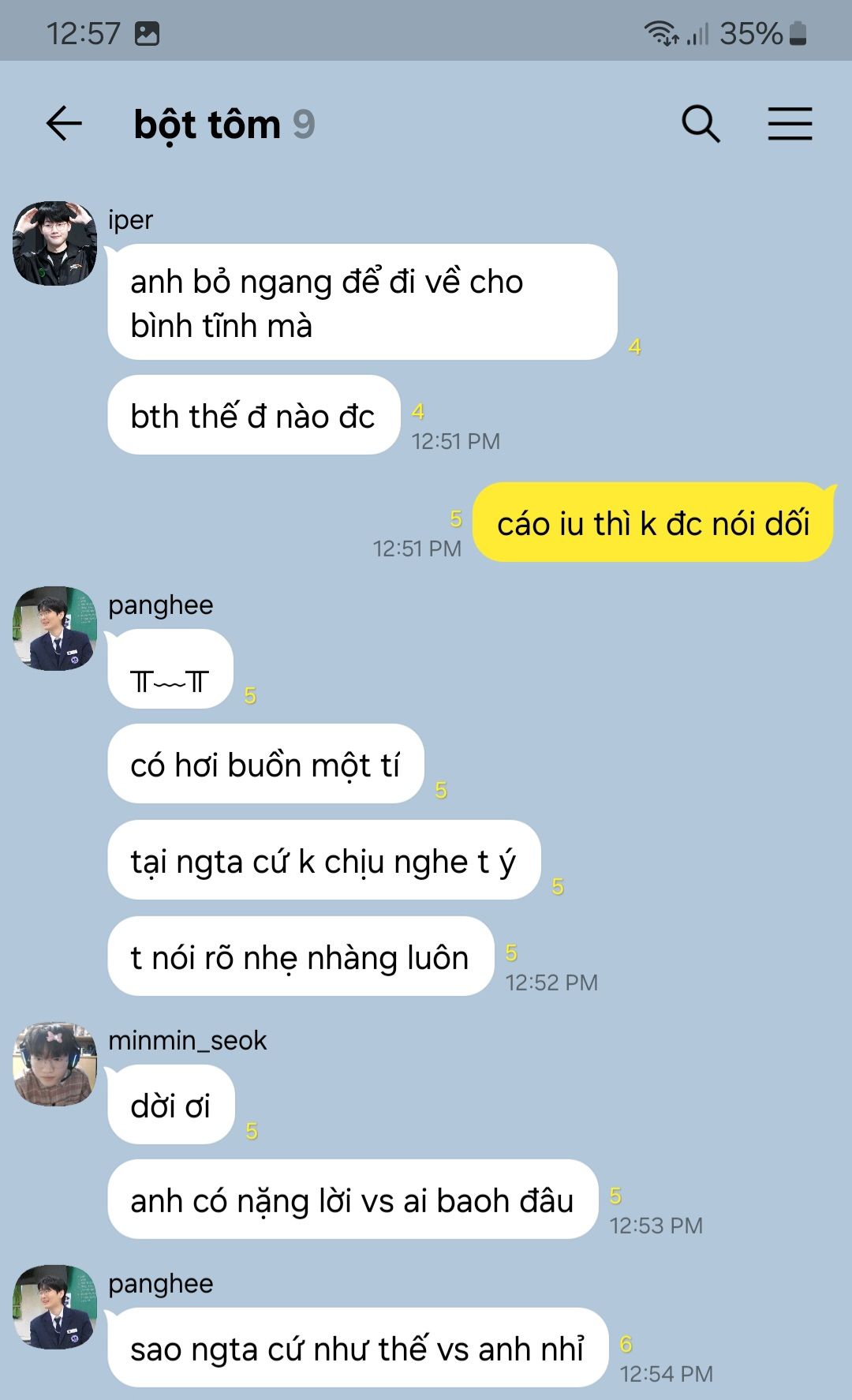
Task: Open chat search magnifier icon
Action: (701, 124)
